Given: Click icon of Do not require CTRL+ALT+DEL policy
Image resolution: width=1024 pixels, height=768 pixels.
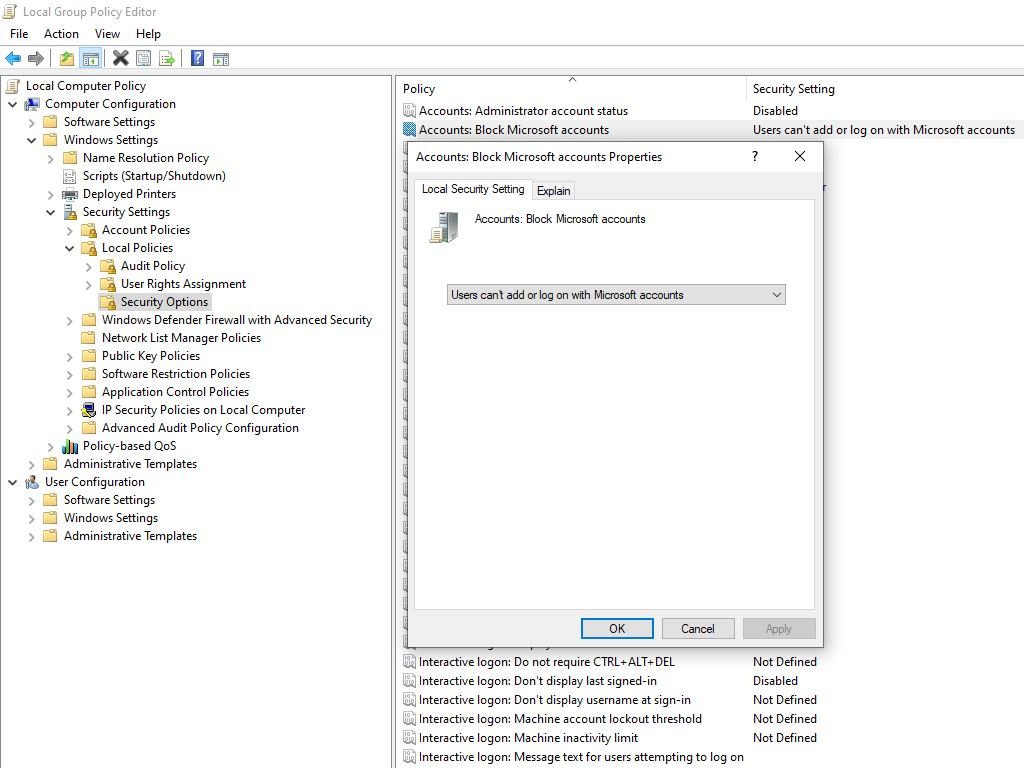Looking at the screenshot, I should pos(409,662).
